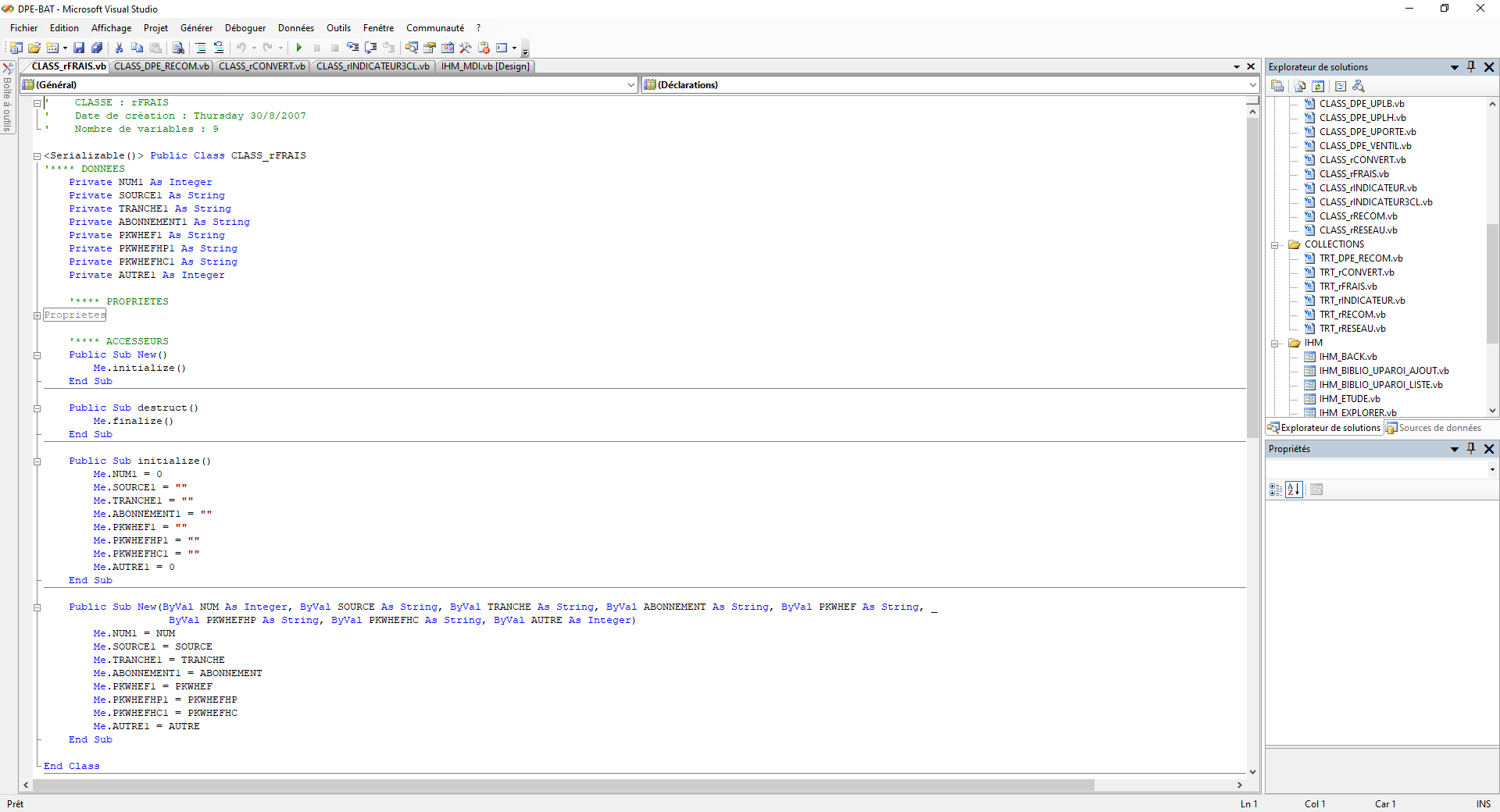Image resolution: width=1500 pixels, height=812 pixels.
Task: Toggle alphabetical sort in Propriétés panel
Action: (1294, 490)
